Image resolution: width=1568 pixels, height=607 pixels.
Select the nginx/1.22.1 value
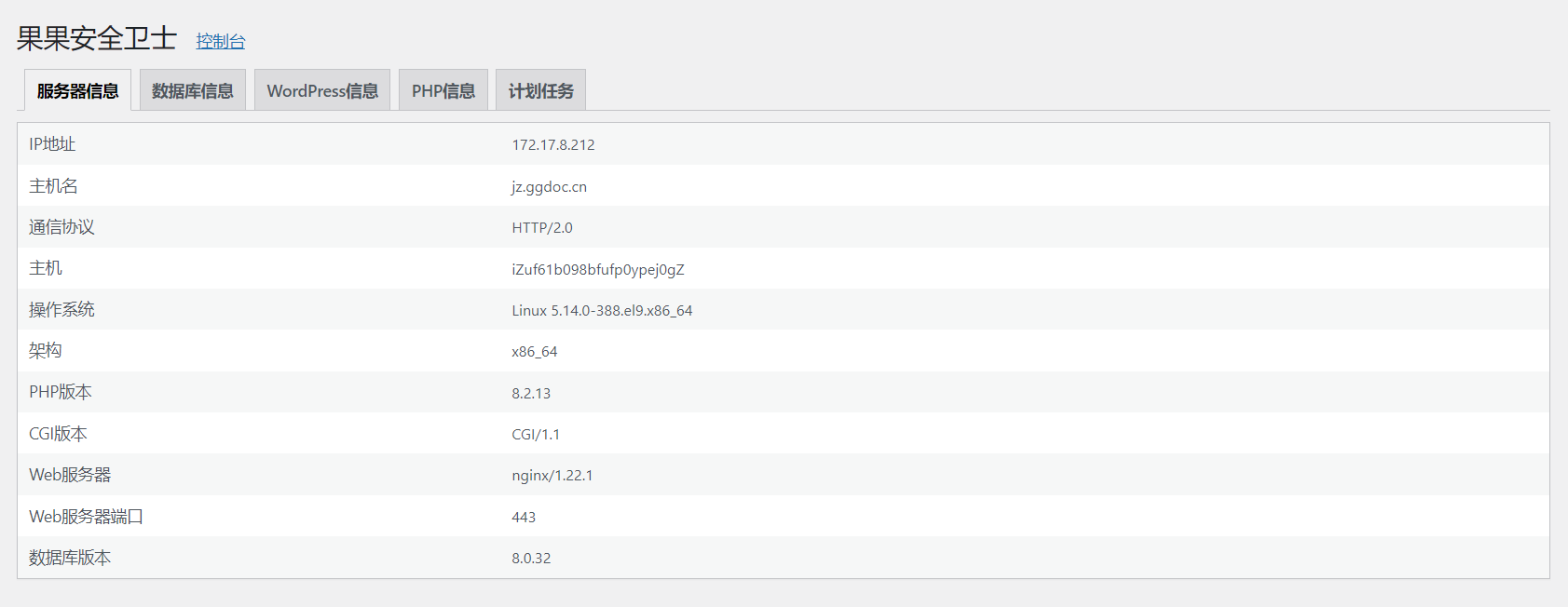pos(552,476)
